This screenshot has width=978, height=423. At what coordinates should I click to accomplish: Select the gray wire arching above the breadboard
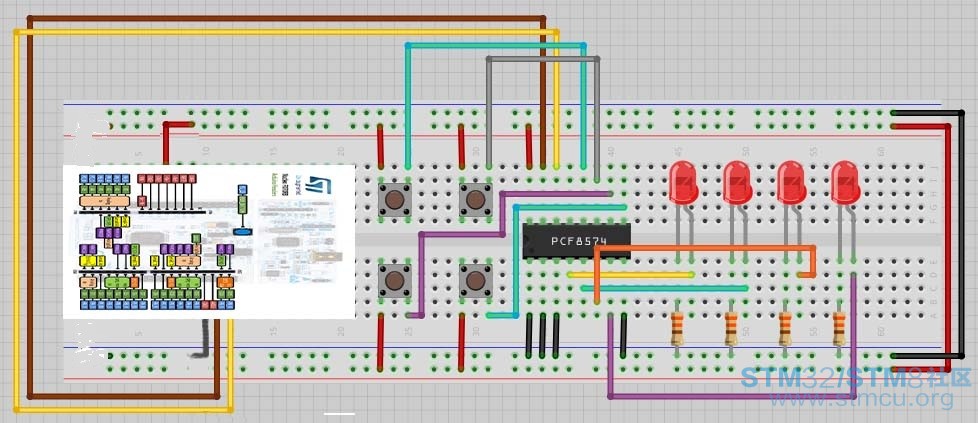pos(543,59)
